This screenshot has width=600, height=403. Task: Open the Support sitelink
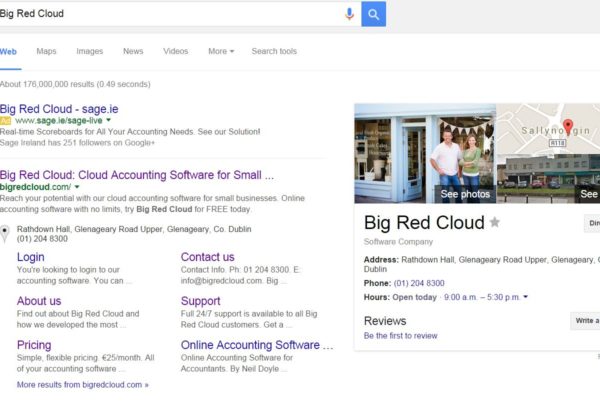click(201, 301)
